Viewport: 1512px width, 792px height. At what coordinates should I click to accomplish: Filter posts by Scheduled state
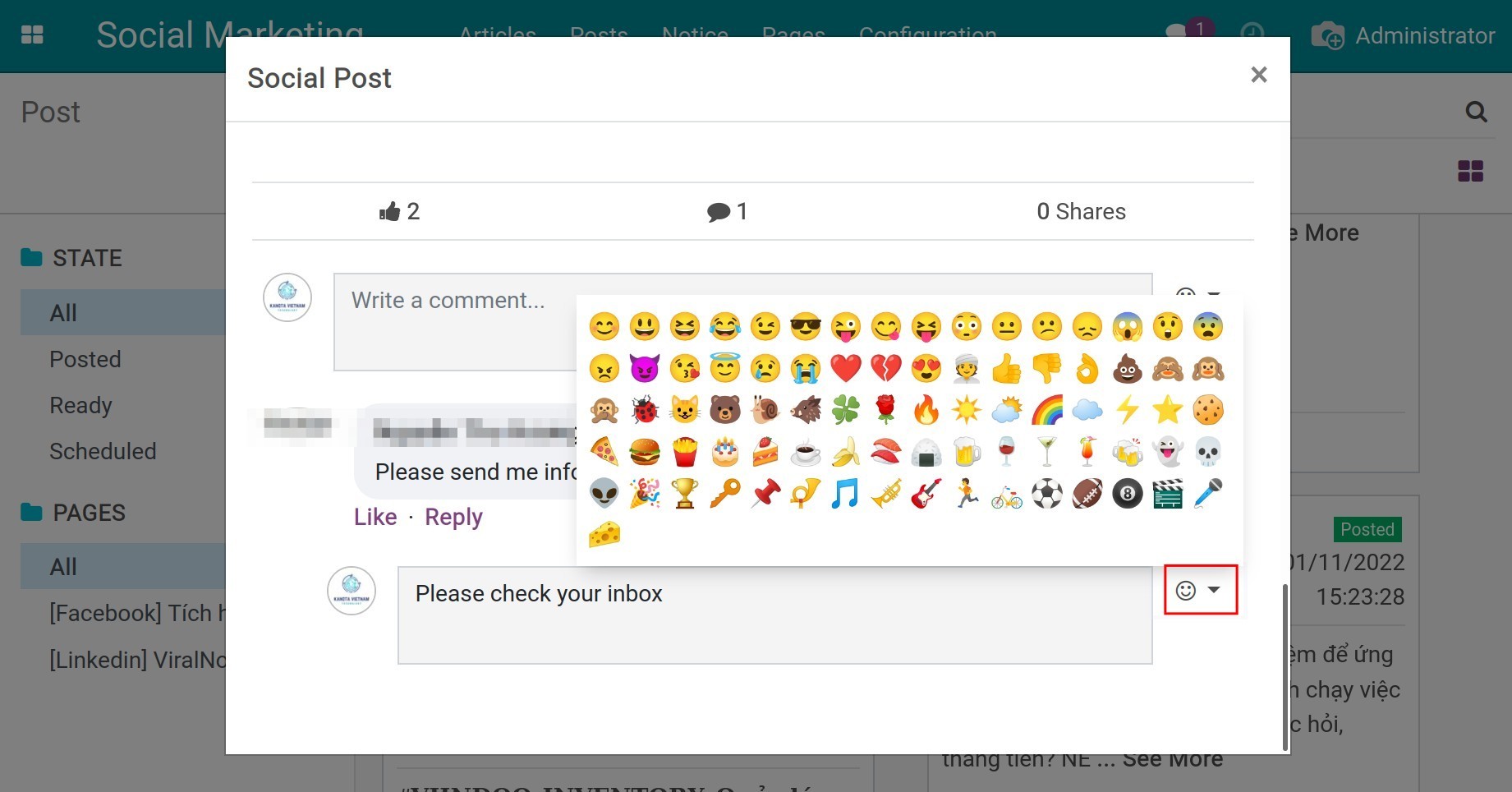(x=103, y=451)
